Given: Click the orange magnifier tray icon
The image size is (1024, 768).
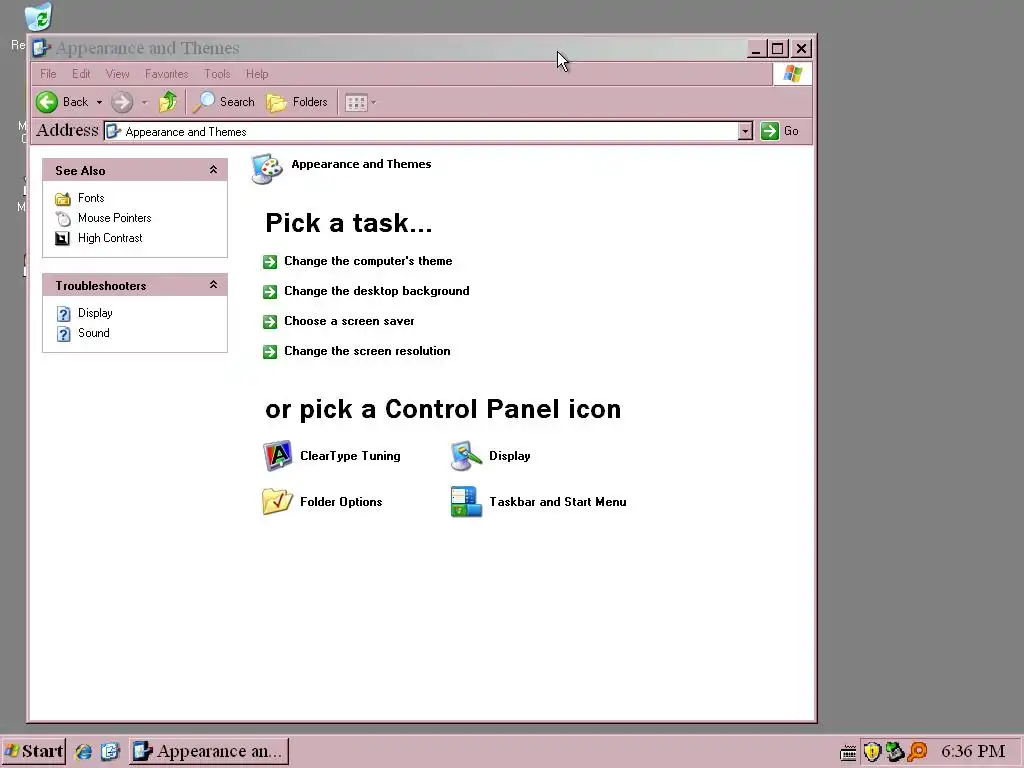Looking at the screenshot, I should (918, 752).
